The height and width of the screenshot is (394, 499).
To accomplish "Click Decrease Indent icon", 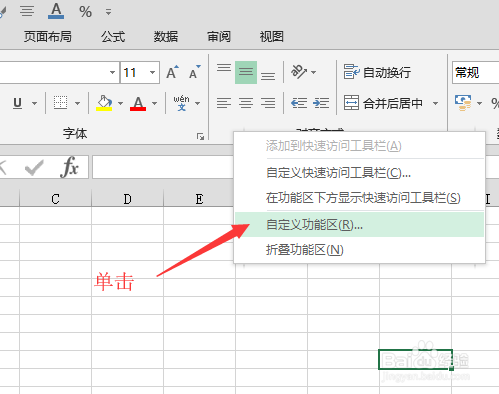I will click(299, 103).
